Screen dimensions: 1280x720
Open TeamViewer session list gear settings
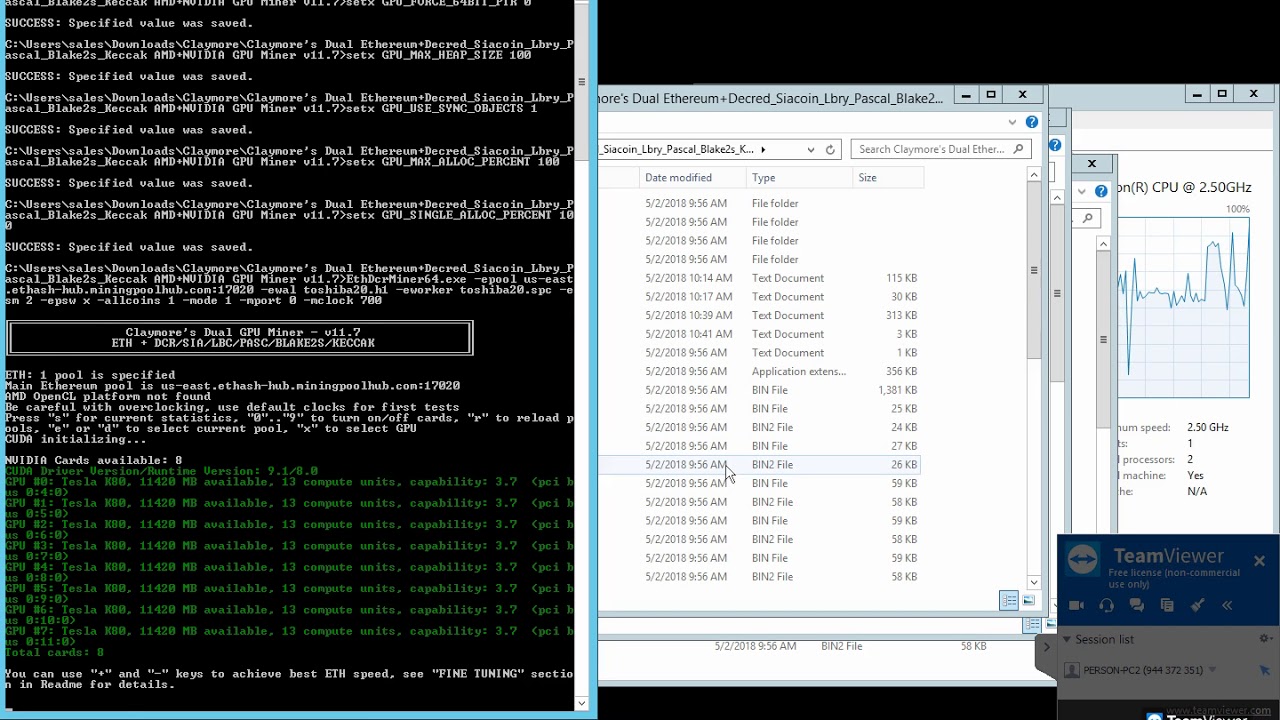point(1265,639)
